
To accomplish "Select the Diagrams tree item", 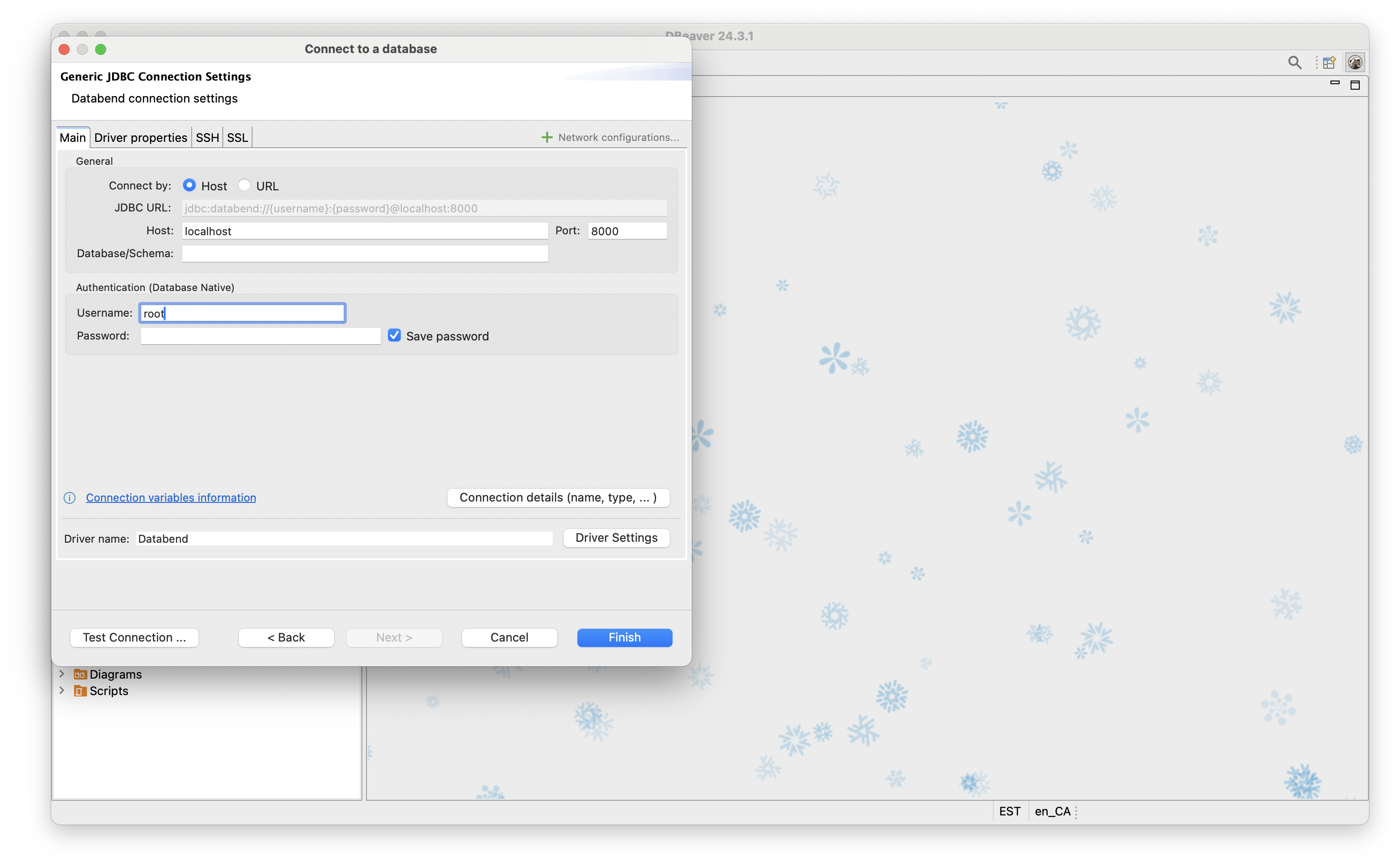I will pyautogui.click(x=115, y=674).
